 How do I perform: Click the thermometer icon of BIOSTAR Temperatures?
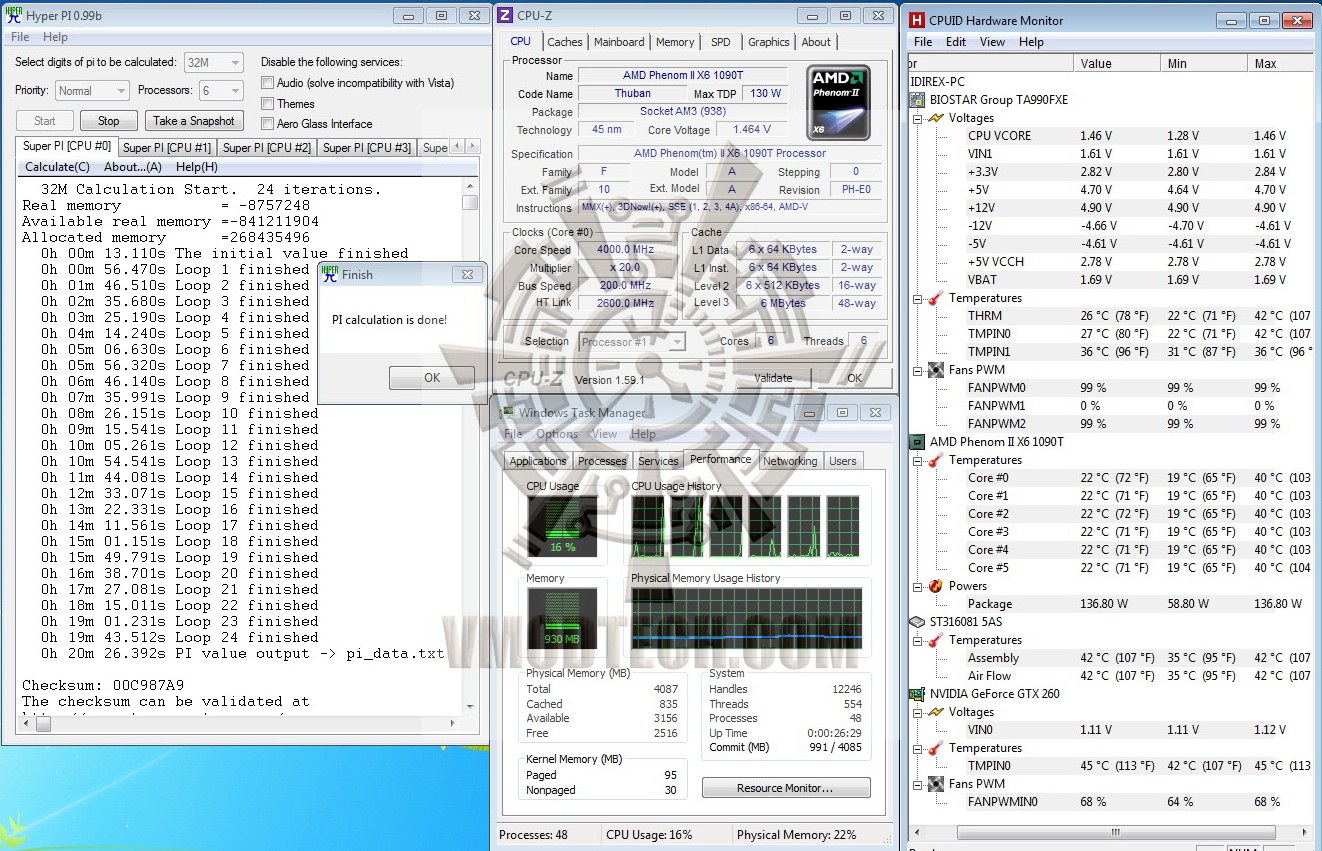pos(936,298)
